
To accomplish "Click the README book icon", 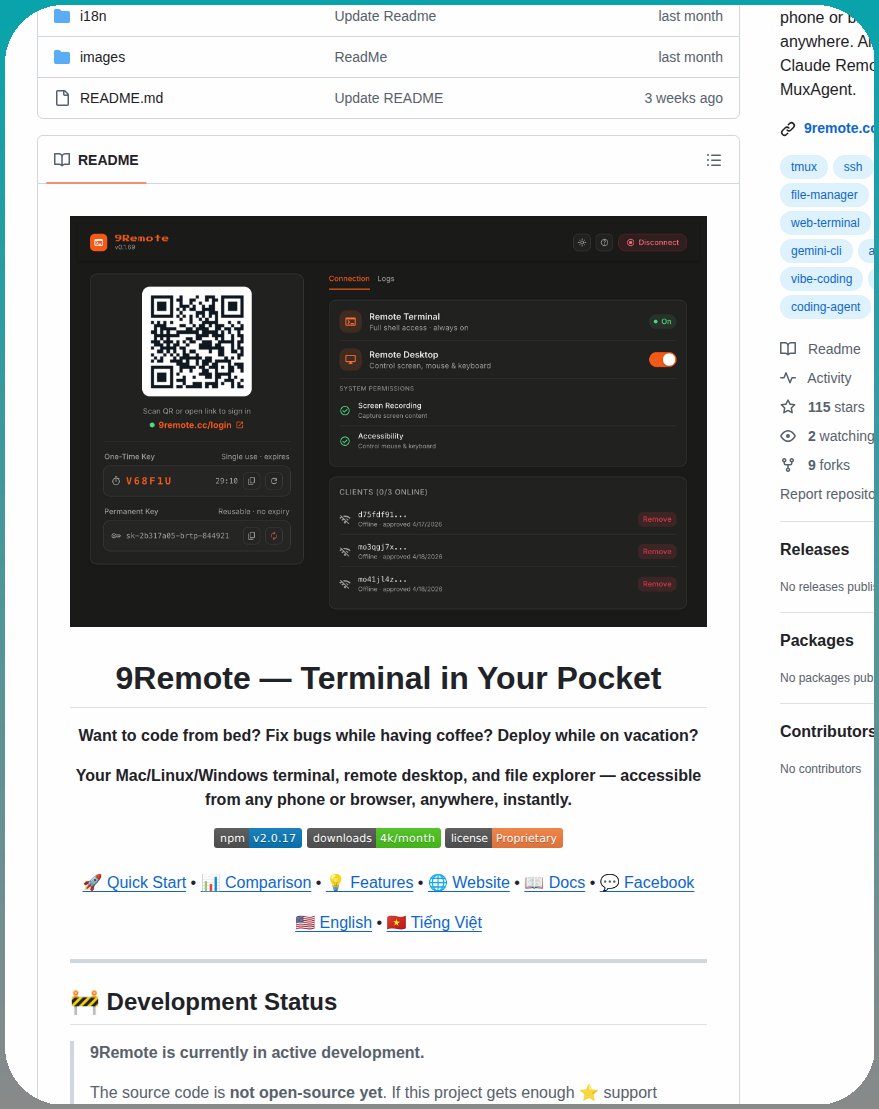I will (x=62, y=160).
